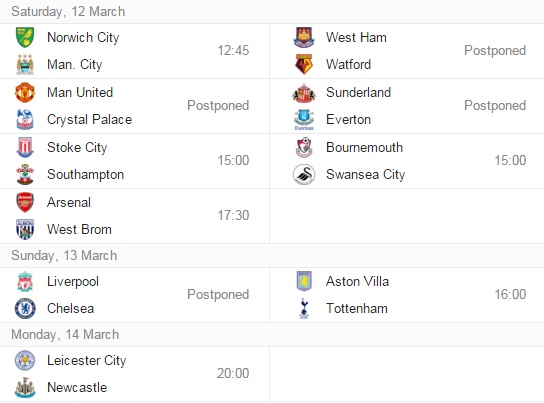
Task: Click the 16:00 Aston Villa match time
Action: [510, 294]
